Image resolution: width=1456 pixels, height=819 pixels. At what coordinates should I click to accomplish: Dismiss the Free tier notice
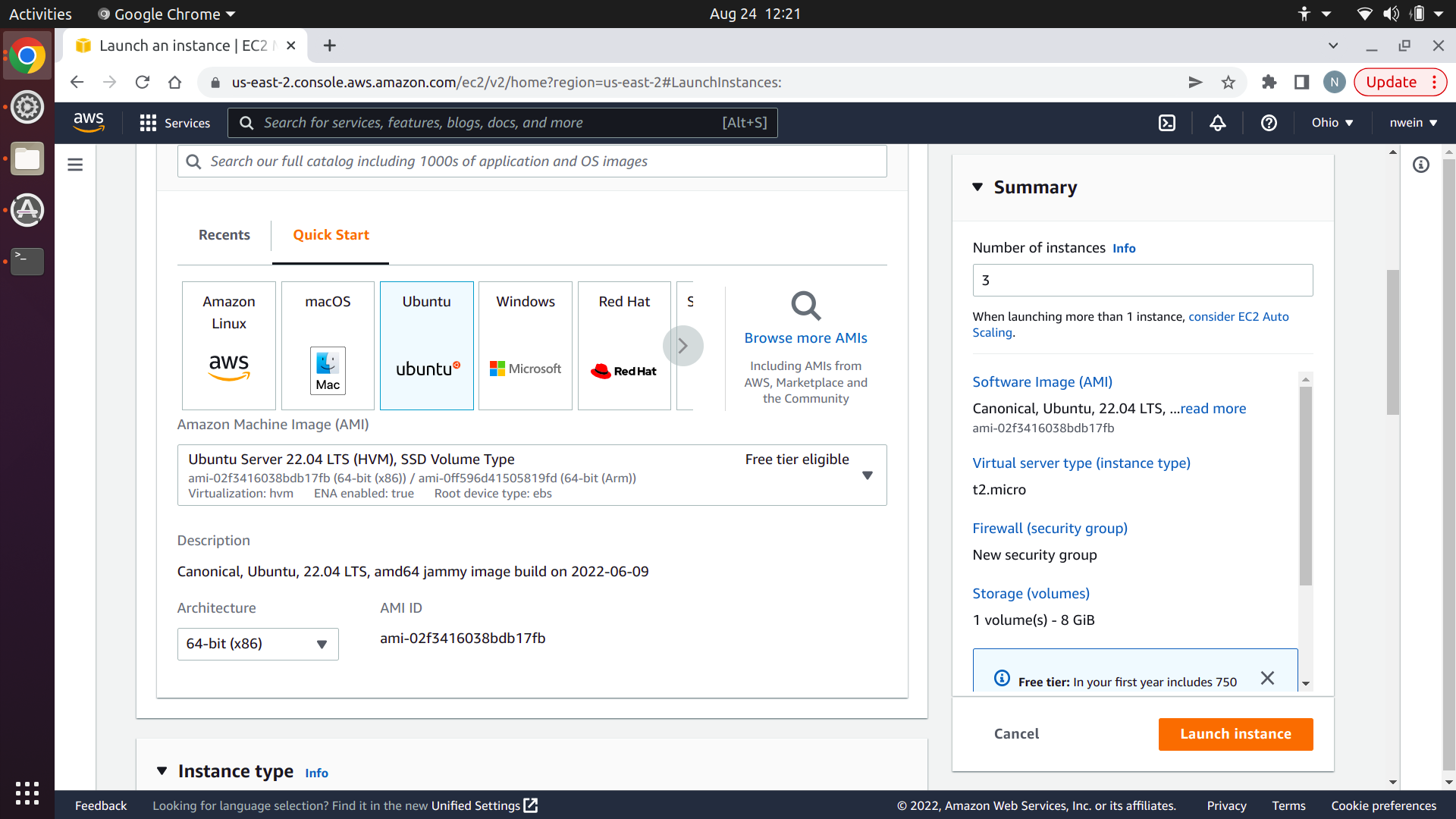click(x=1267, y=678)
